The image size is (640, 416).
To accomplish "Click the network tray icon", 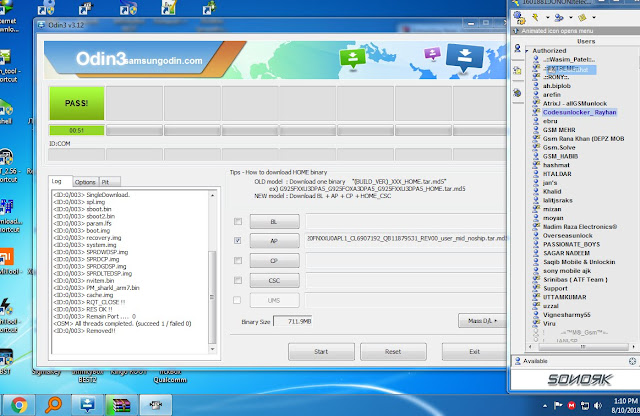I will point(585,405).
